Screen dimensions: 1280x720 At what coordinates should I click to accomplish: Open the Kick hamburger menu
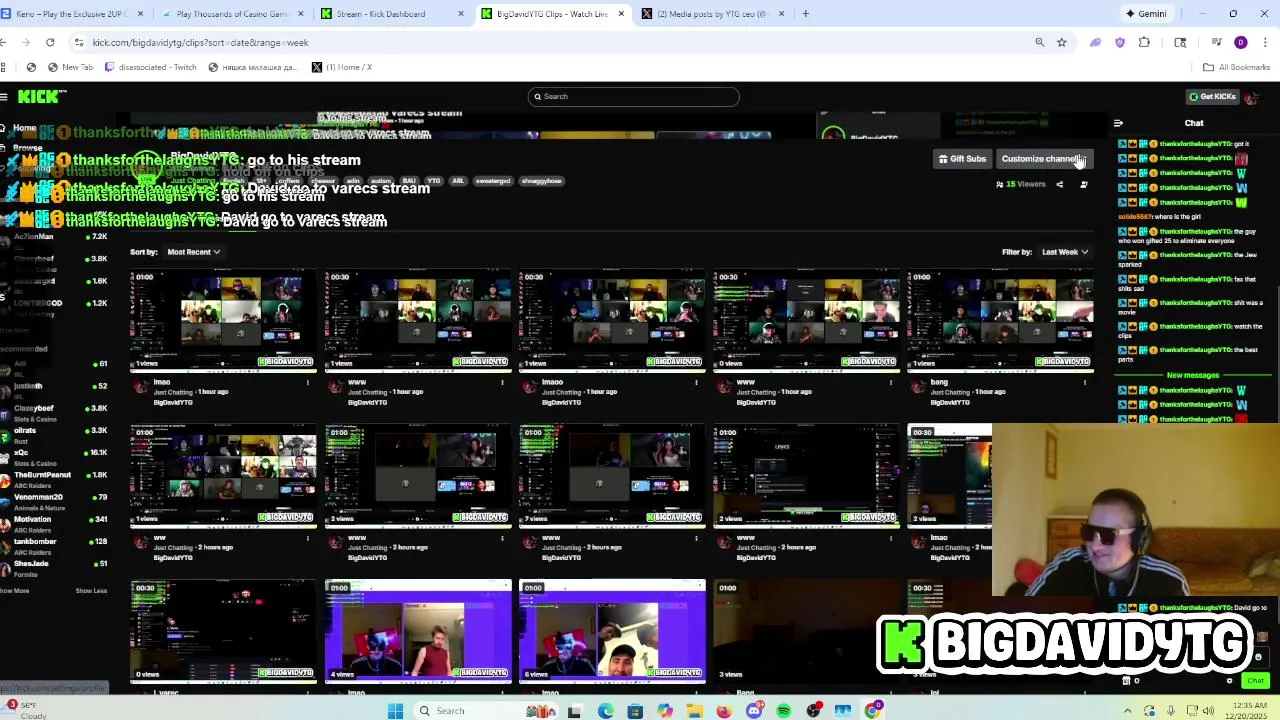point(4,96)
